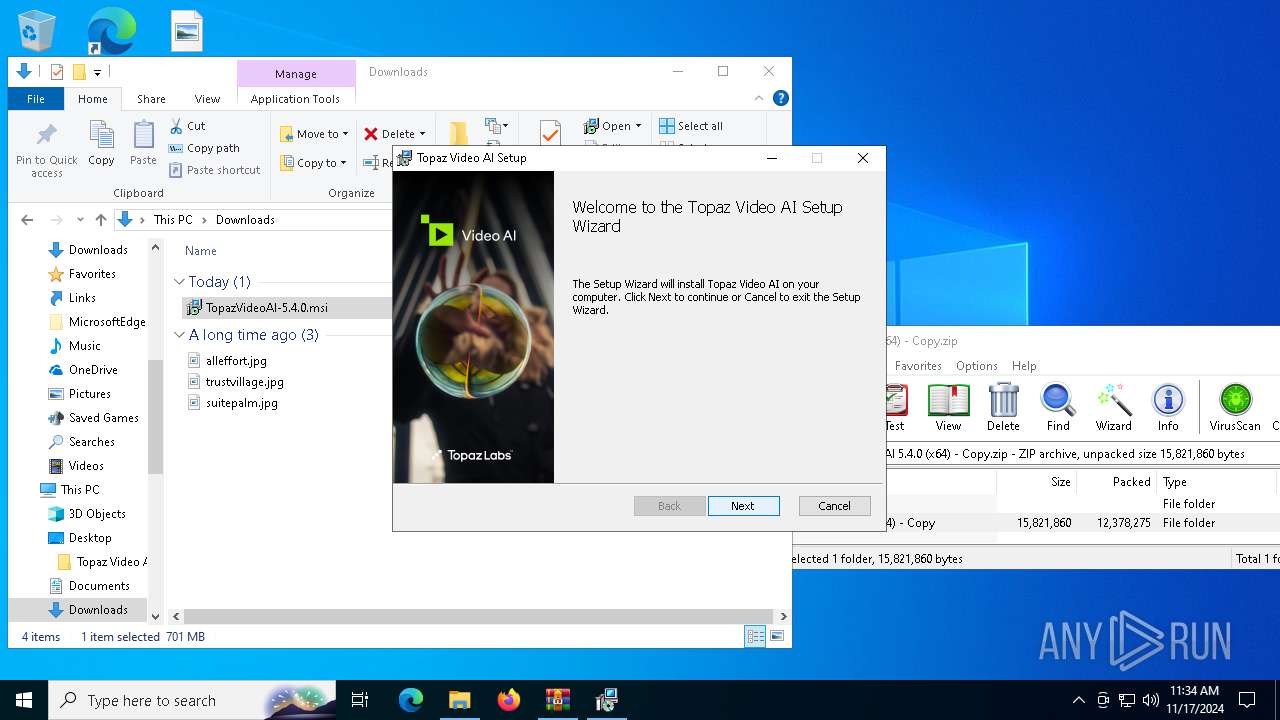Open Microsoft Edge desktop shortcut

tap(111, 30)
